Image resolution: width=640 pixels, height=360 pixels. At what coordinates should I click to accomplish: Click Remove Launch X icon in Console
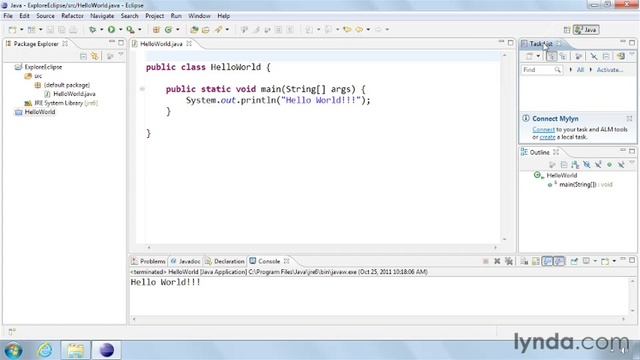(x=497, y=261)
